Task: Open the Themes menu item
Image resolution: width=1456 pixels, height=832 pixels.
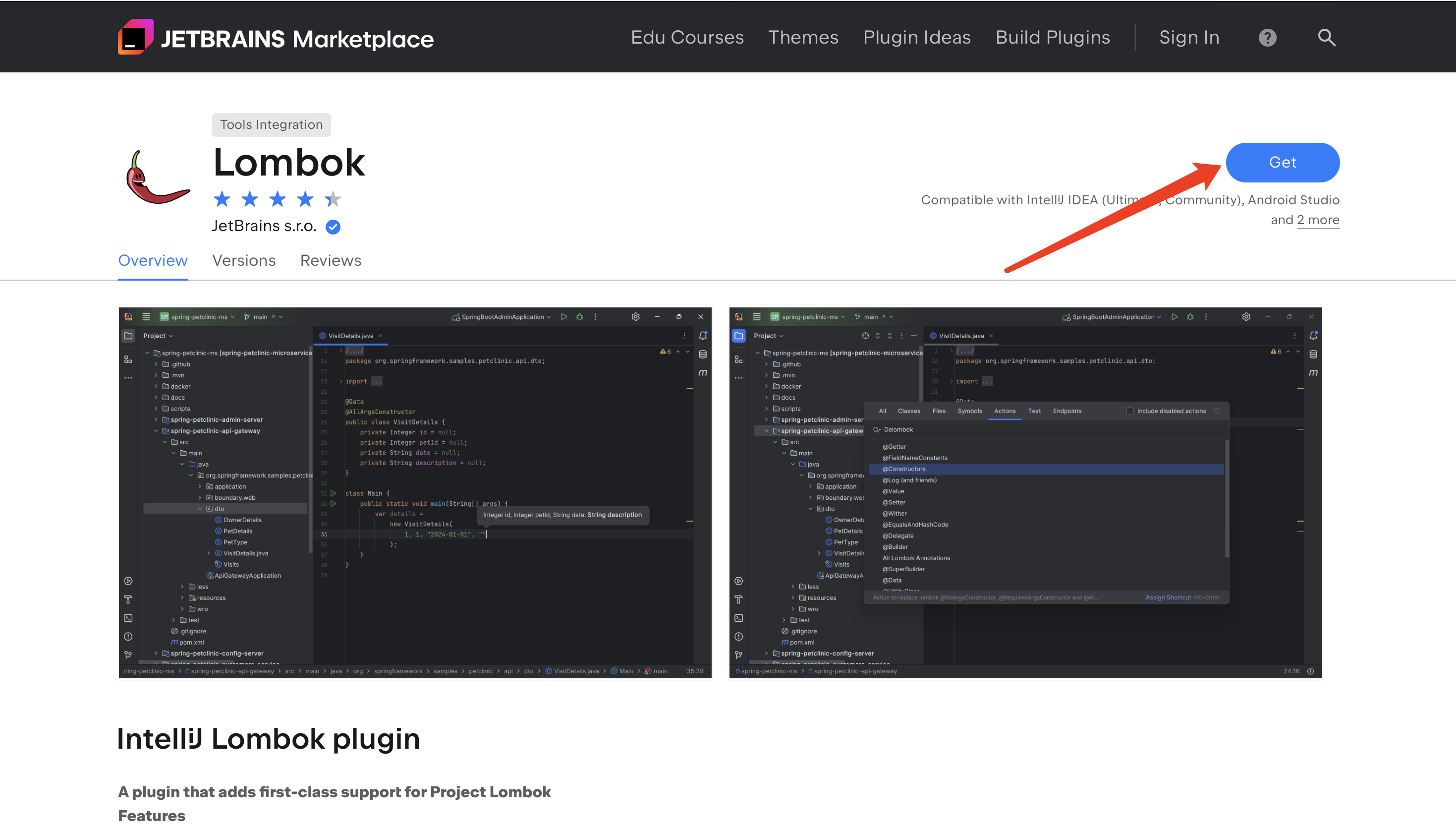Action: point(803,38)
